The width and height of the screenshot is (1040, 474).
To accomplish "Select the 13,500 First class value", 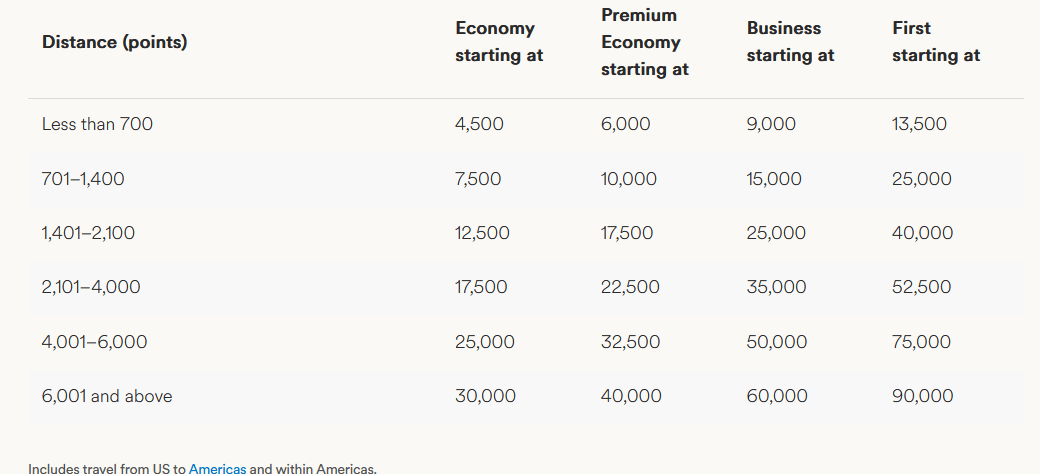I will [x=919, y=125].
